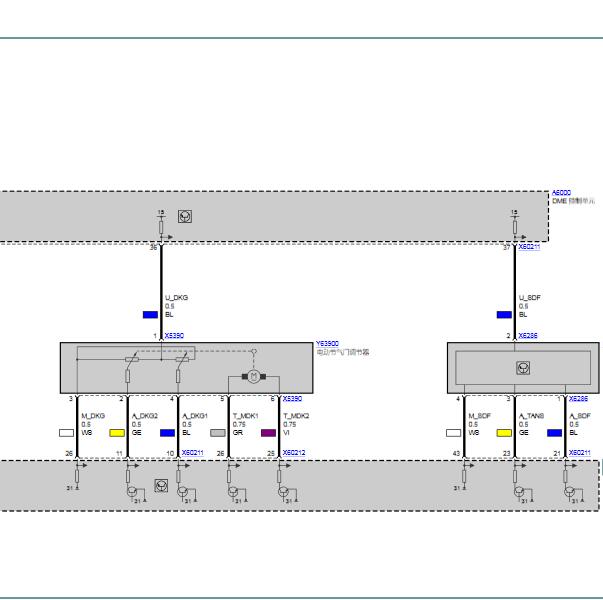The image size is (603, 600).
Task: Open the X60212 link next to pin 25
Action: pyautogui.click(x=294, y=453)
